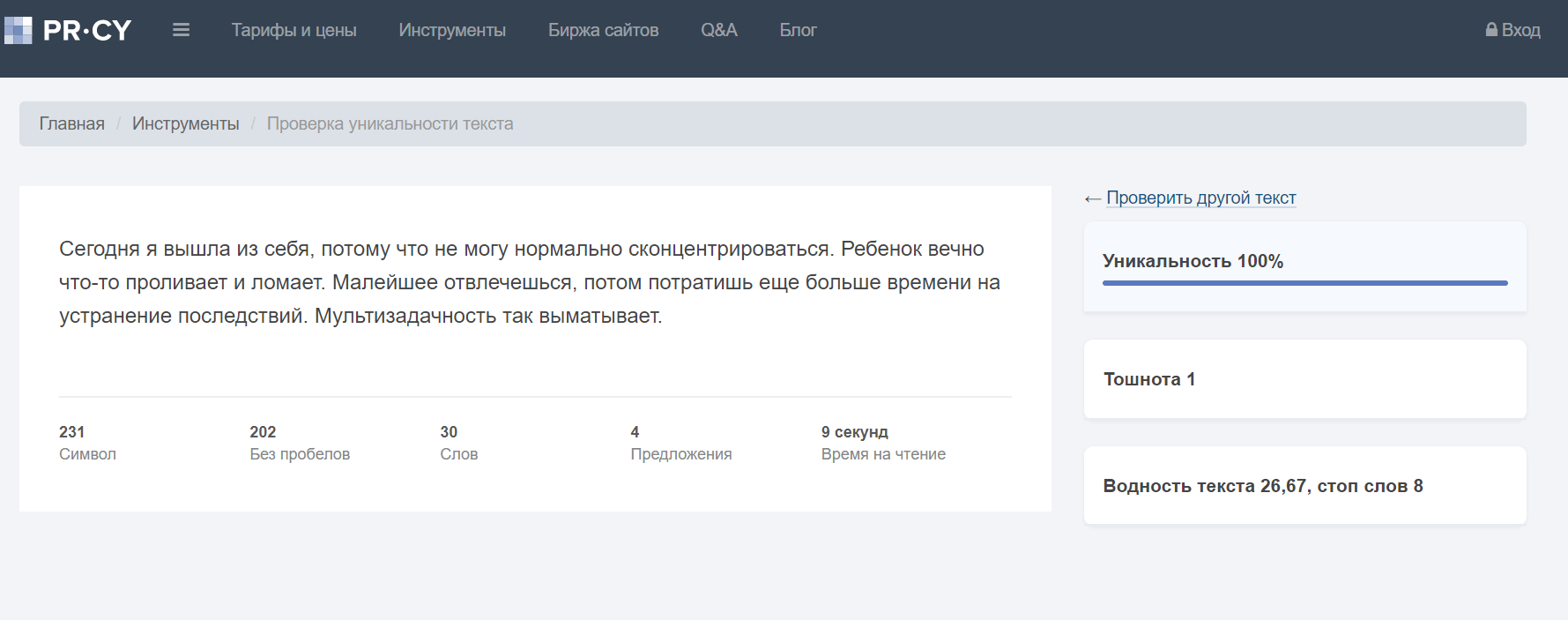Click the left arrow before Проверить другой текст
1568x620 pixels.
point(1092,199)
